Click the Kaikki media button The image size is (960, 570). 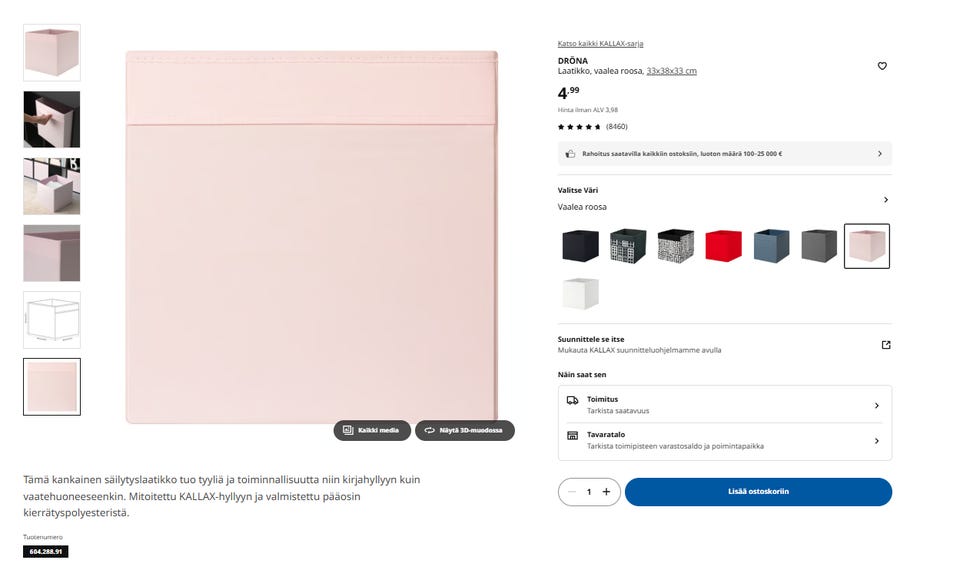(372, 430)
